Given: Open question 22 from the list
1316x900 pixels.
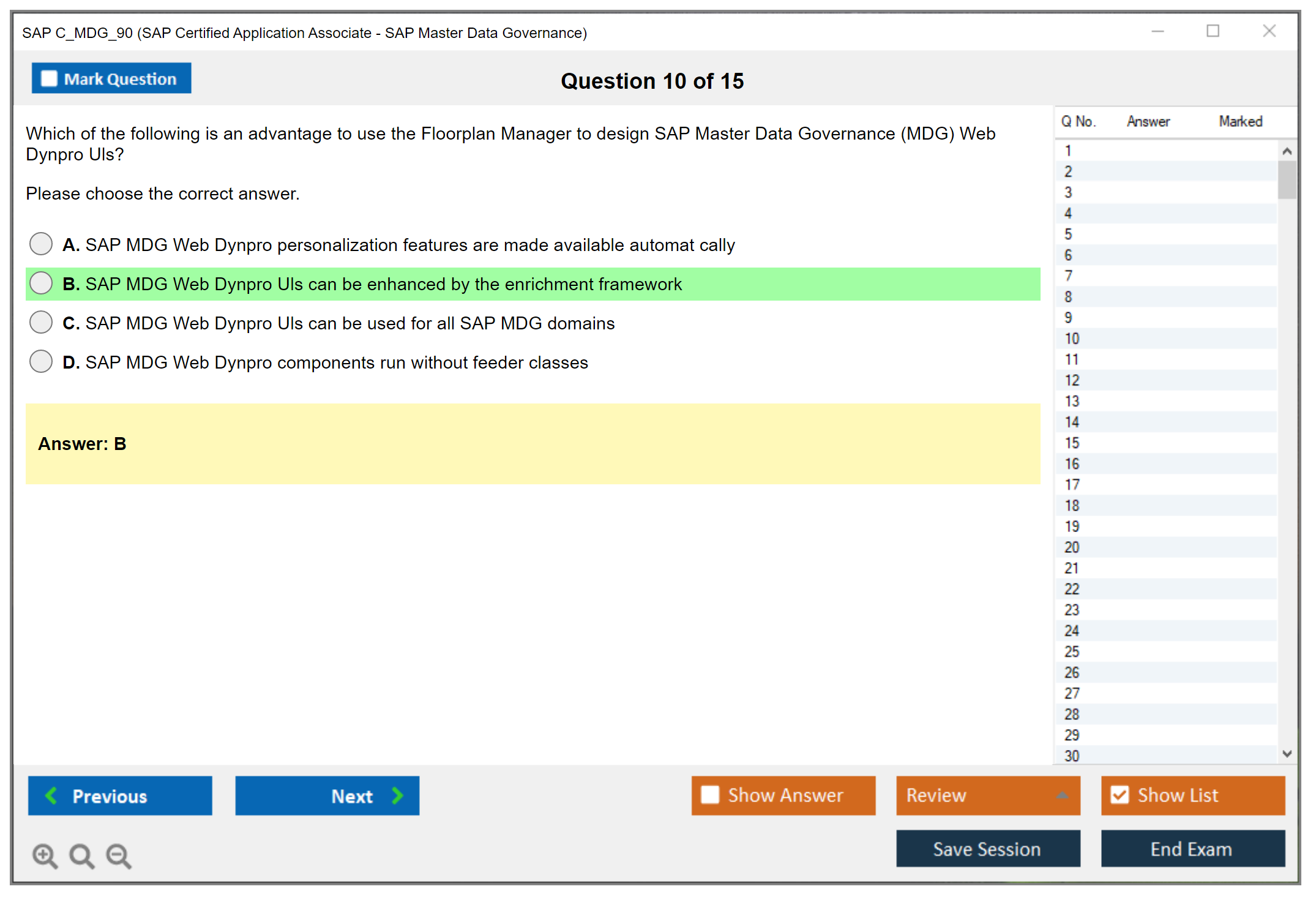Looking at the screenshot, I should 1072,589.
